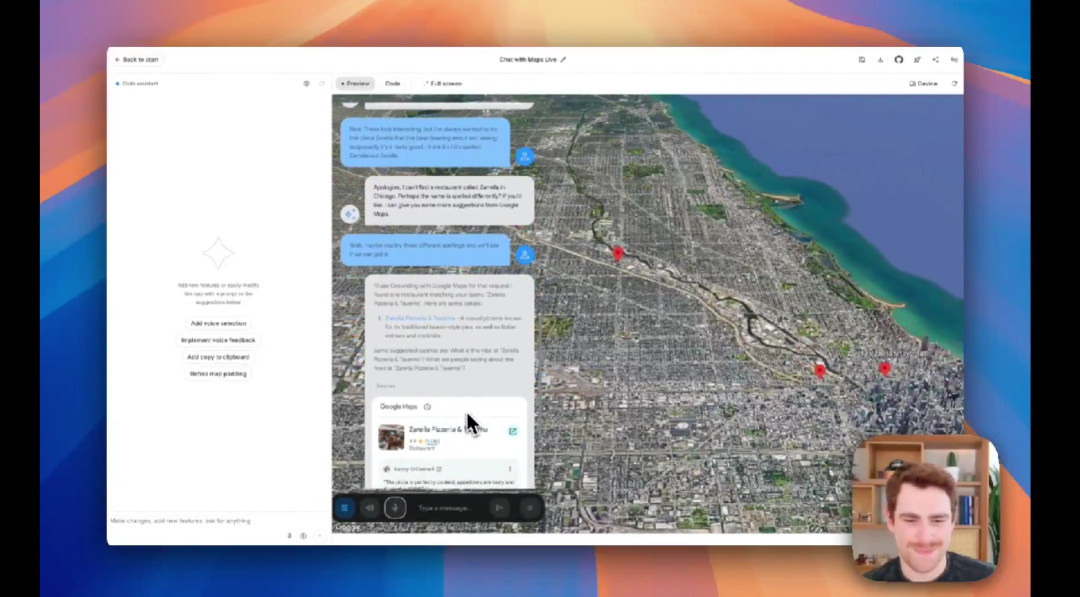Image resolution: width=1080 pixels, height=597 pixels.
Task: Click the Type a message input field
Action: click(x=445, y=508)
